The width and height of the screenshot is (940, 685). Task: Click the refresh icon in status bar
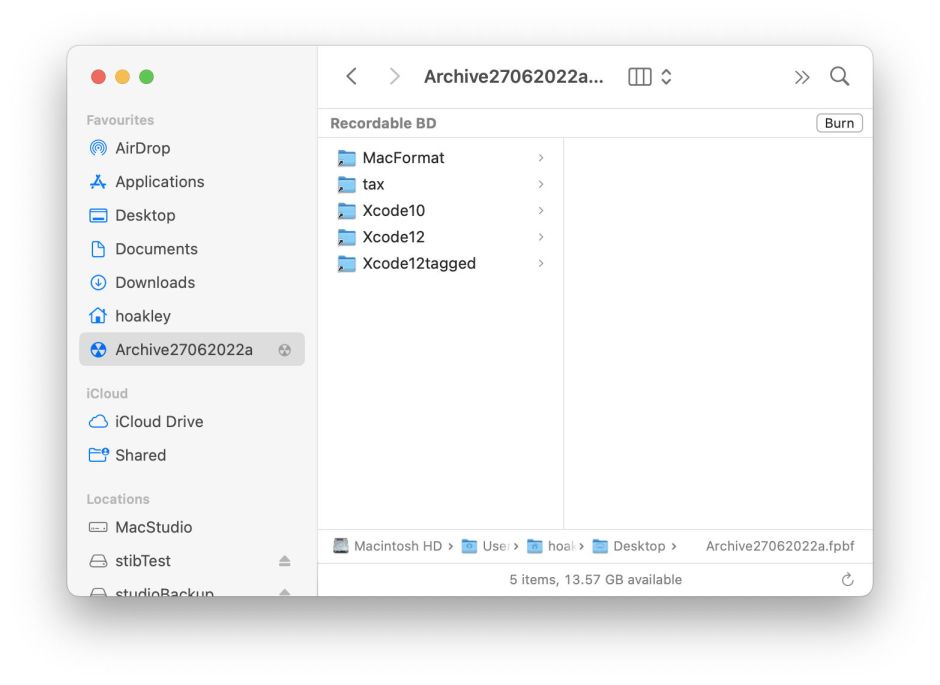(847, 580)
